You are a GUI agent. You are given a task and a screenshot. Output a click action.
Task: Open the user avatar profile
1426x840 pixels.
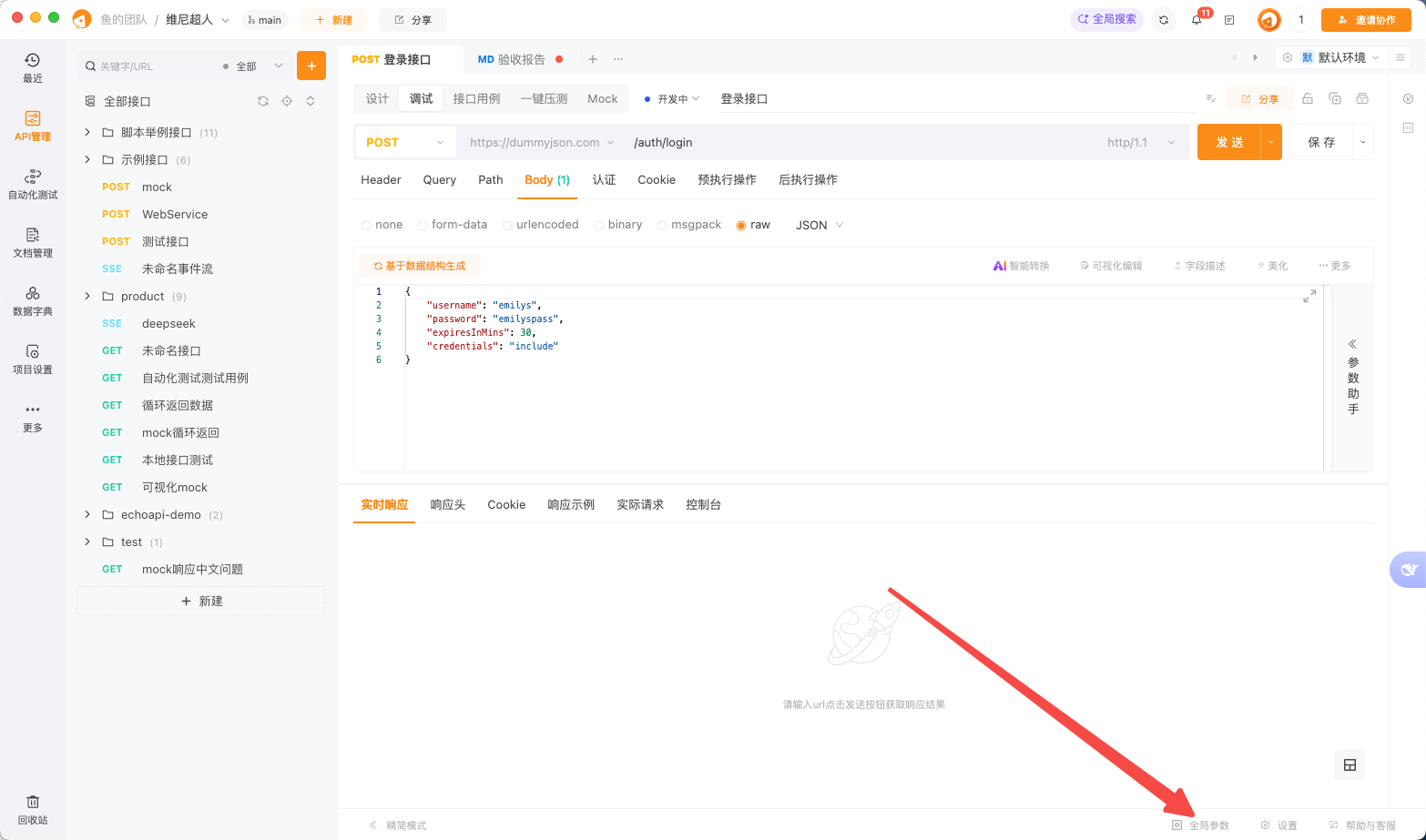(1268, 19)
